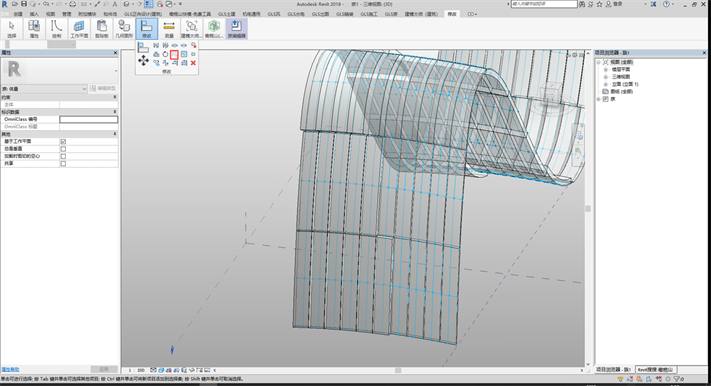The width and height of the screenshot is (711, 386).
Task: Collapse the 视图 (全部) node in Project Browser
Action: pos(599,62)
